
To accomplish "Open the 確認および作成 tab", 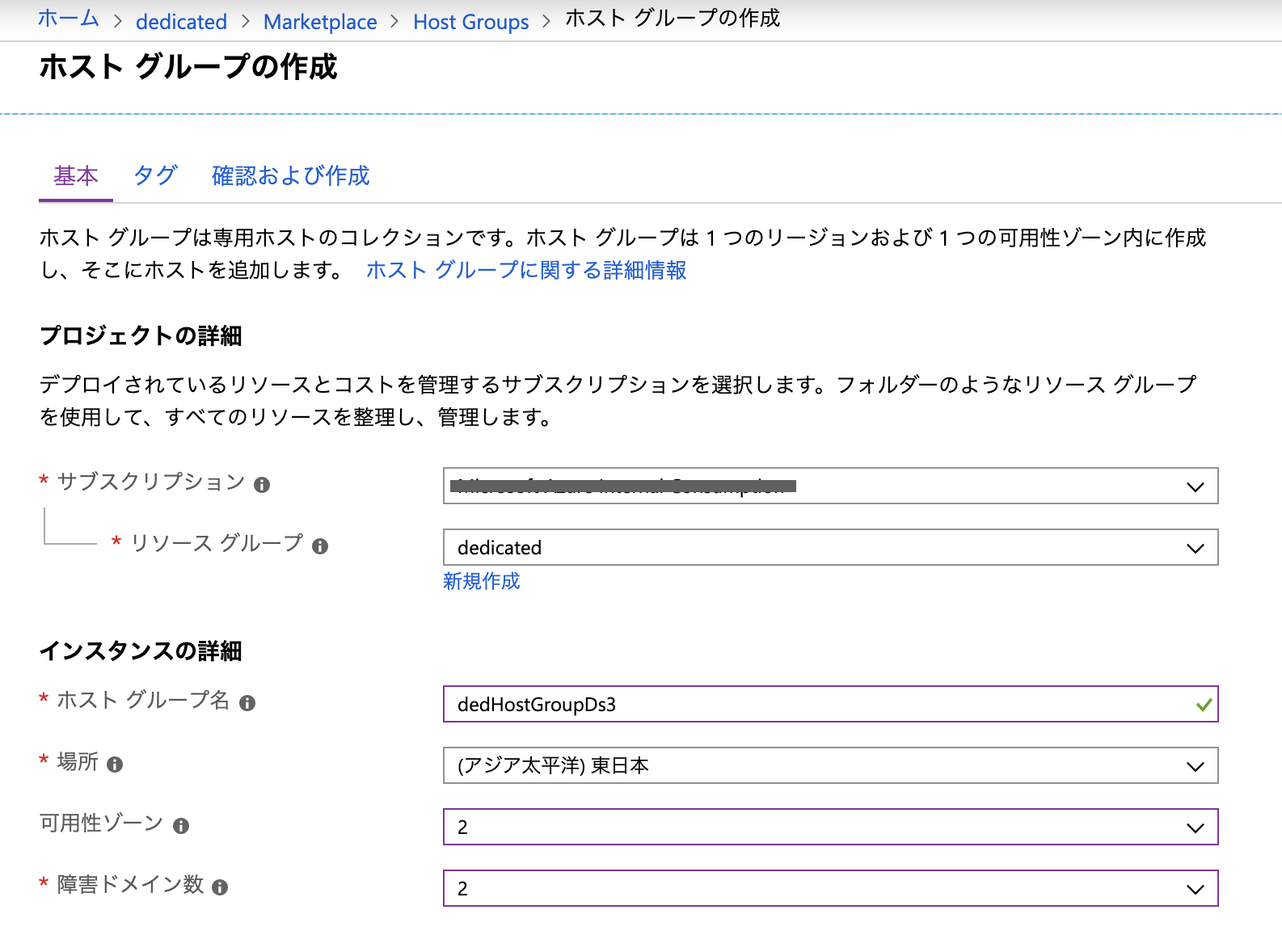I will [x=290, y=175].
